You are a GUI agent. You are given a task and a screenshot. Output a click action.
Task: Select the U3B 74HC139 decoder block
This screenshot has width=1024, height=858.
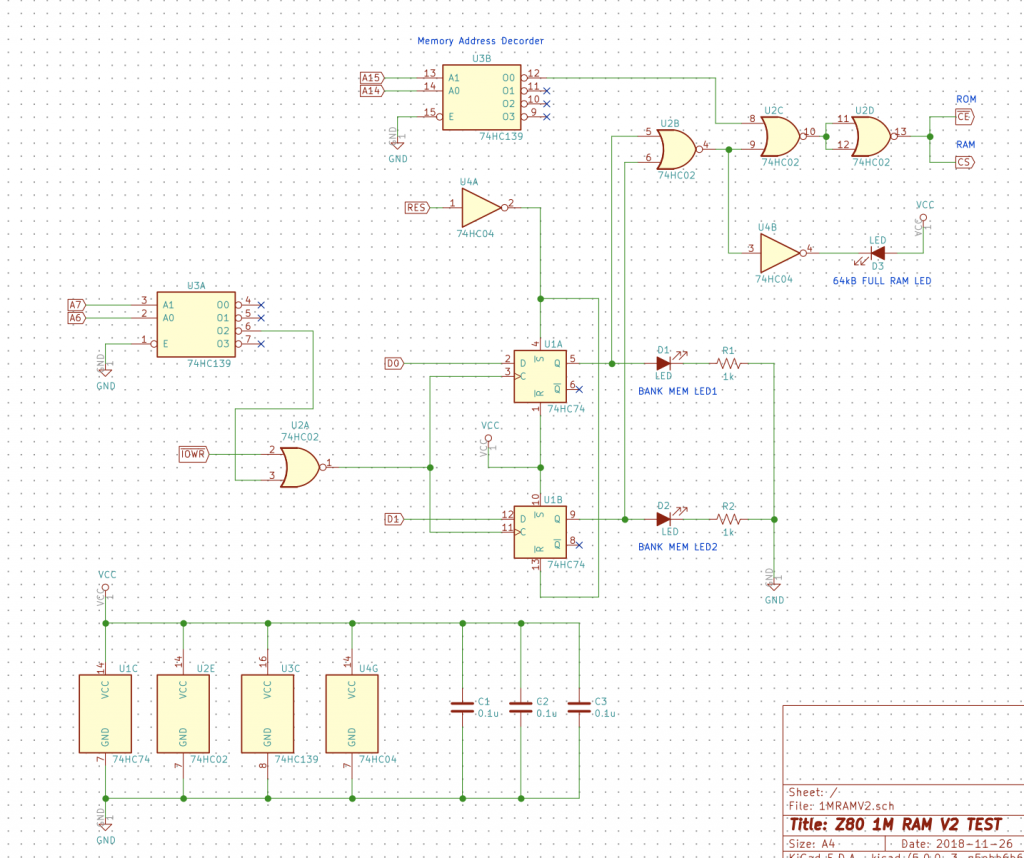(x=480, y=97)
